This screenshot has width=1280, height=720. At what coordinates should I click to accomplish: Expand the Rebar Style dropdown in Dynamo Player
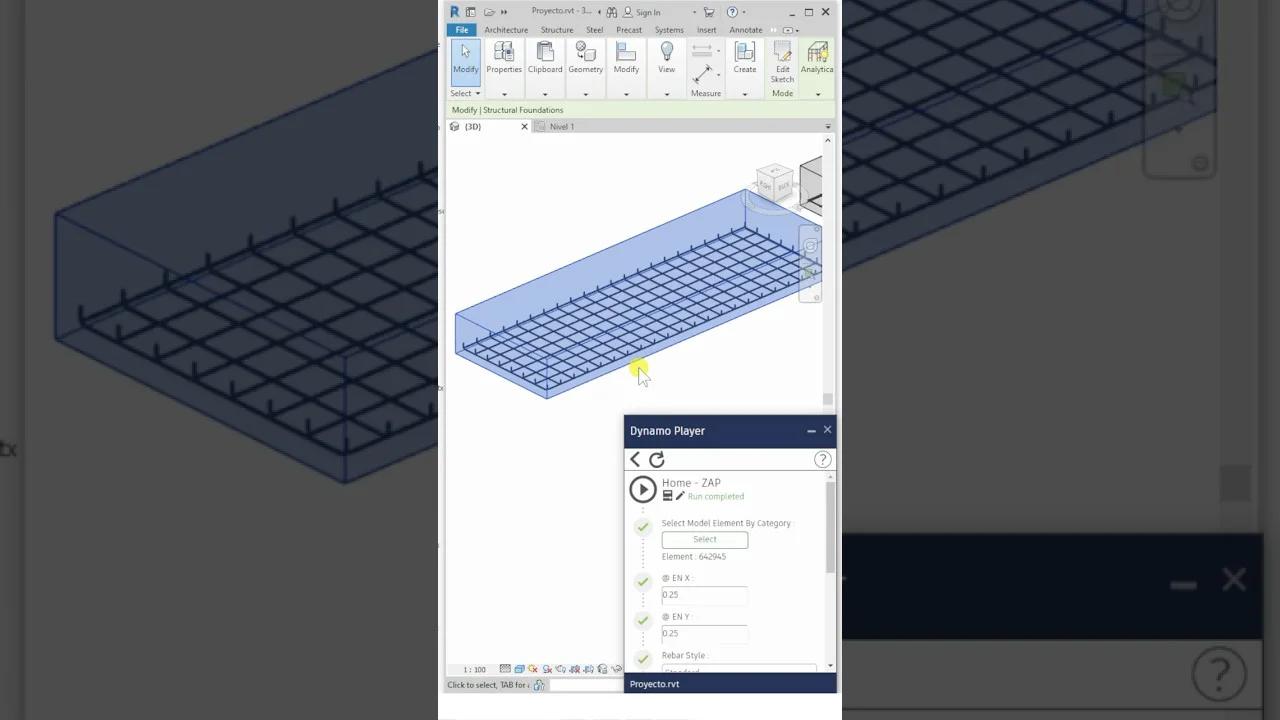pos(740,670)
